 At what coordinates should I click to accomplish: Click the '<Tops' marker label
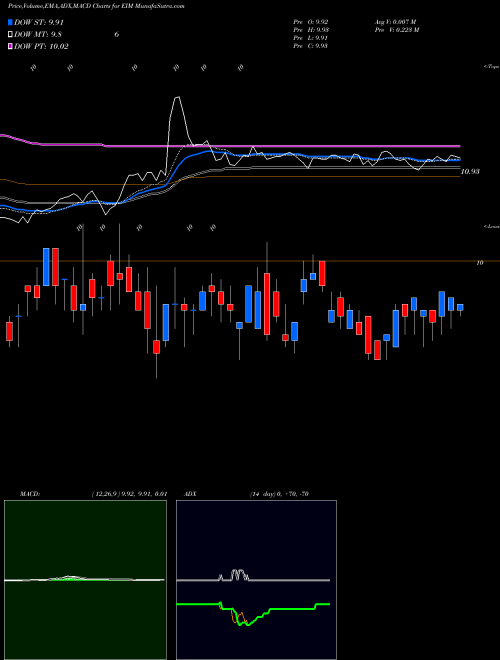[492, 67]
